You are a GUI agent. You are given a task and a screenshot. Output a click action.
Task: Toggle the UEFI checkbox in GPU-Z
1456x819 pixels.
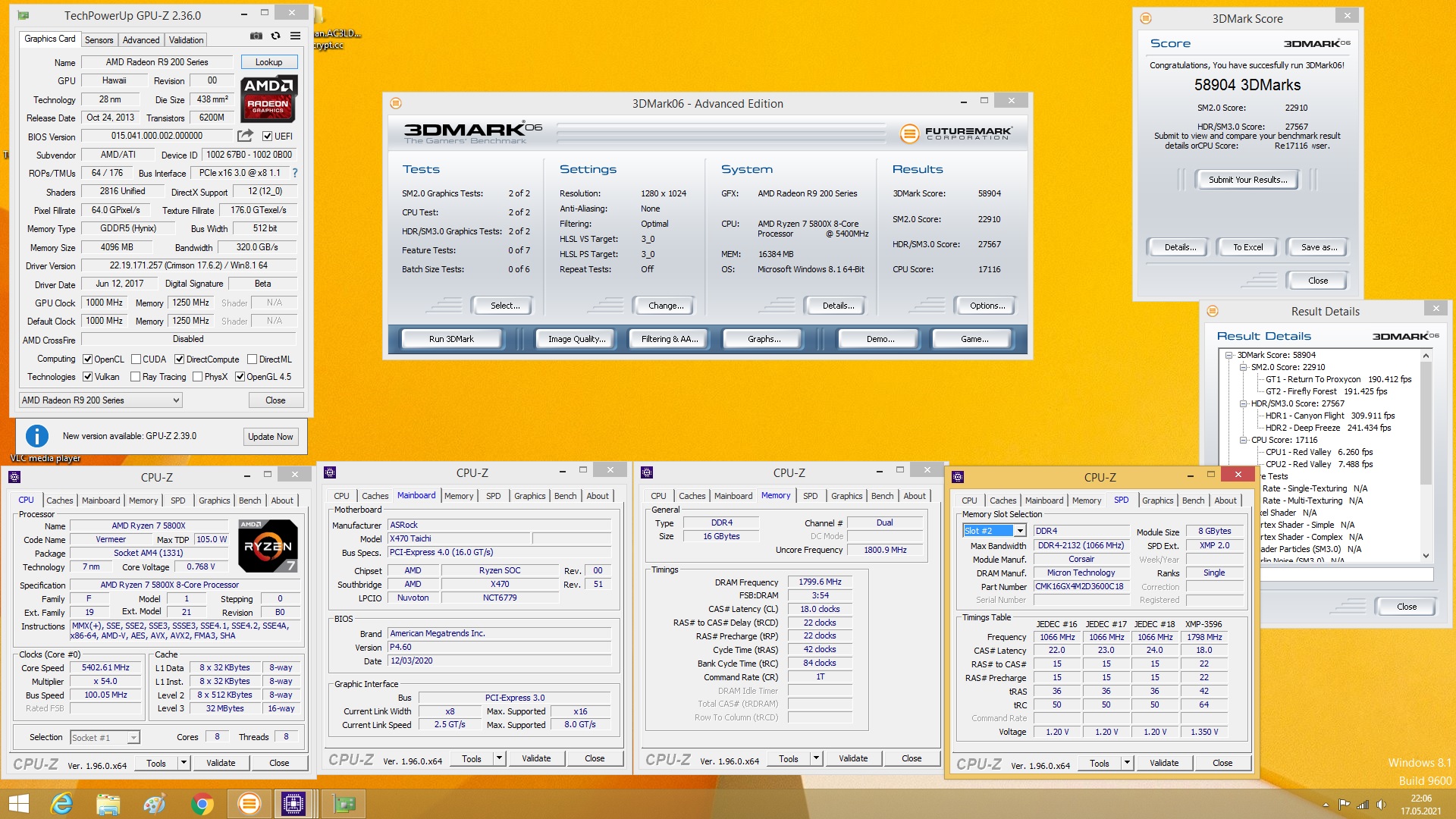pos(267,136)
